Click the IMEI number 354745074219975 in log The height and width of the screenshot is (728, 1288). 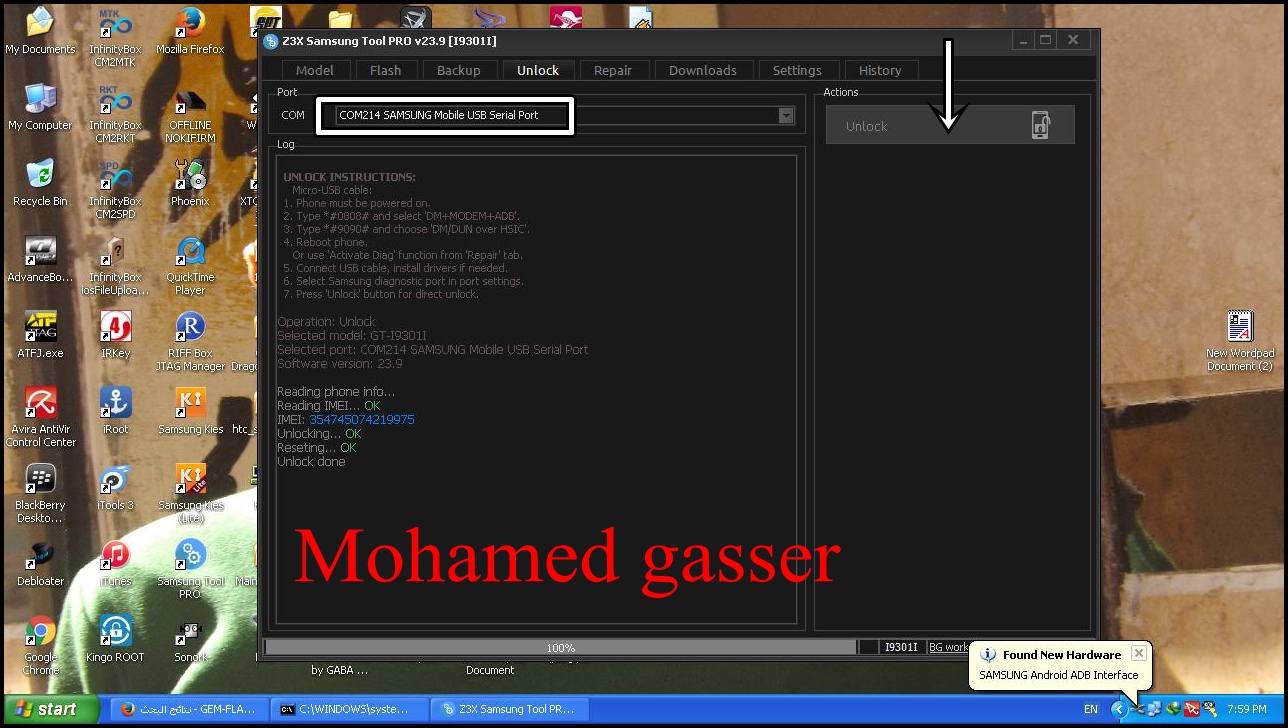(x=361, y=420)
